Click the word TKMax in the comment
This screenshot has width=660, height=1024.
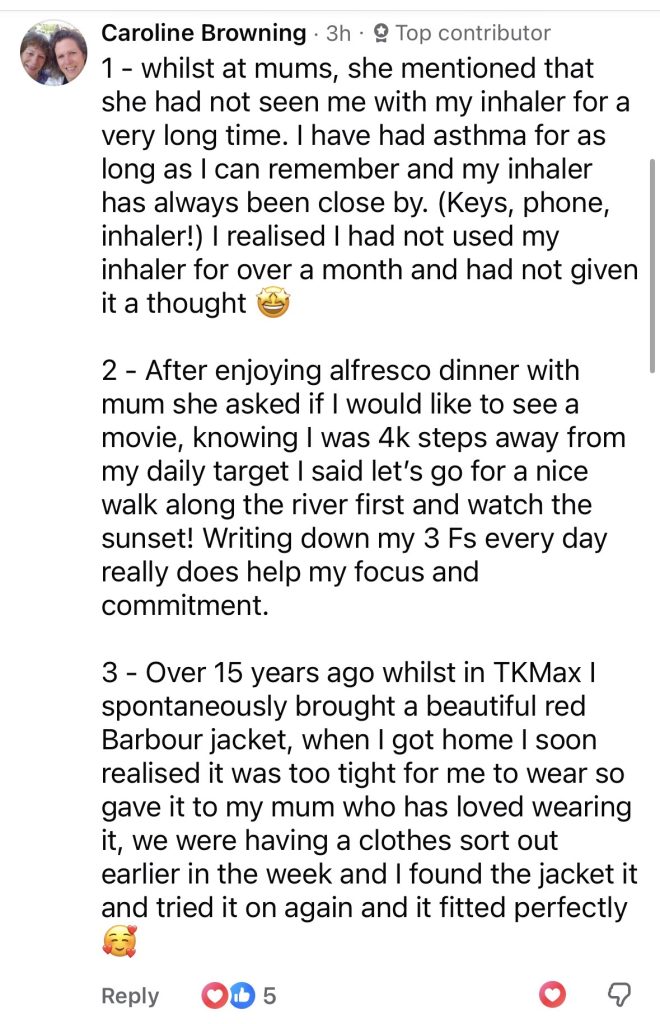(x=537, y=673)
